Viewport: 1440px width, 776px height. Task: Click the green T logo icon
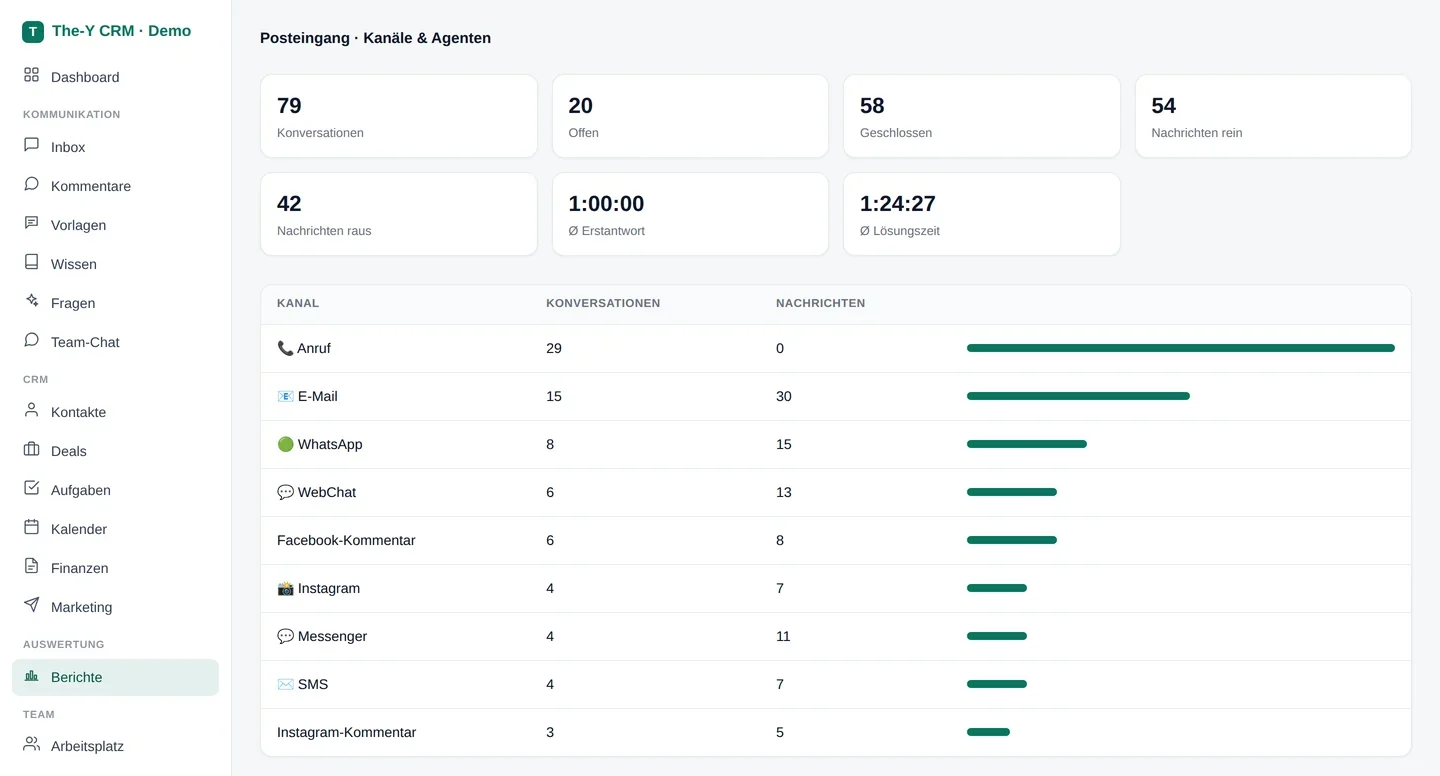coord(33,32)
